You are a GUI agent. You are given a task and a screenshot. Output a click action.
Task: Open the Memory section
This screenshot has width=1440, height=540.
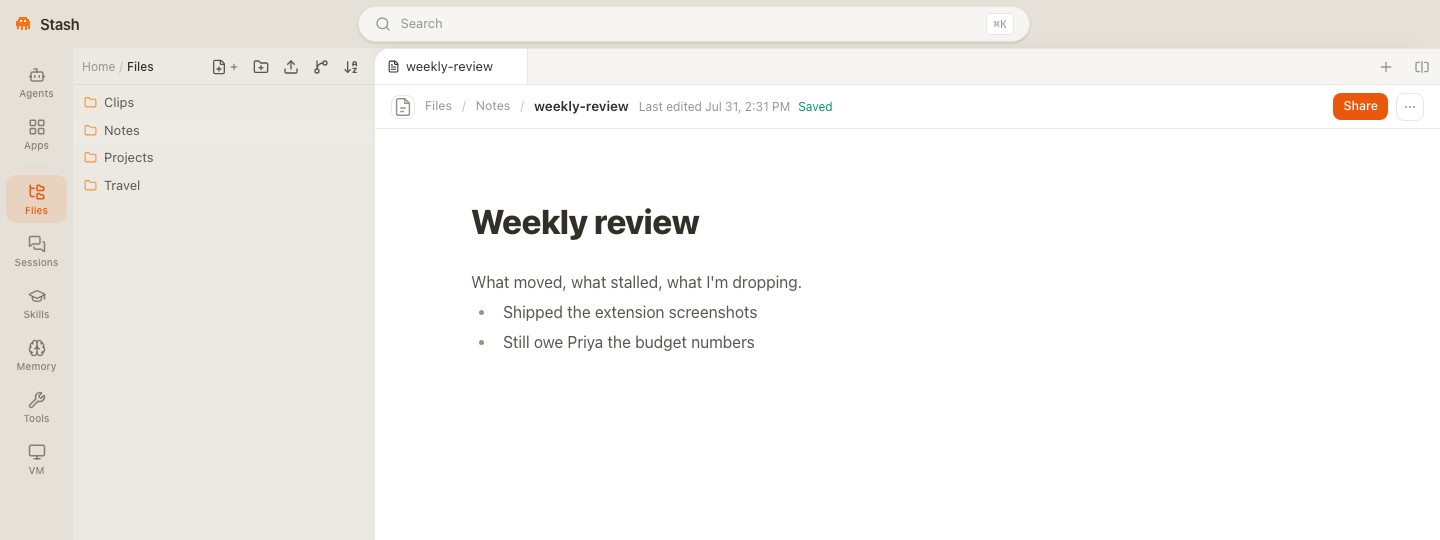pyautogui.click(x=36, y=355)
